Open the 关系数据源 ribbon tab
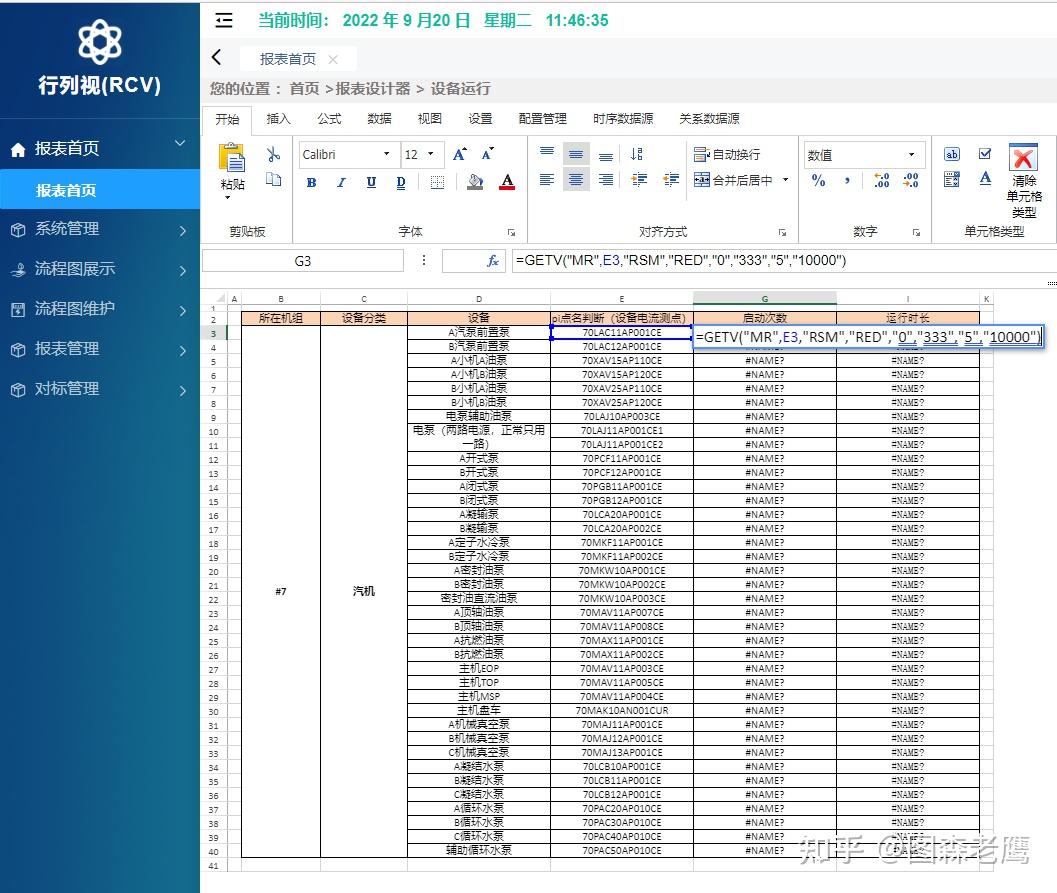Image resolution: width=1057 pixels, height=893 pixels. pyautogui.click(x=709, y=119)
